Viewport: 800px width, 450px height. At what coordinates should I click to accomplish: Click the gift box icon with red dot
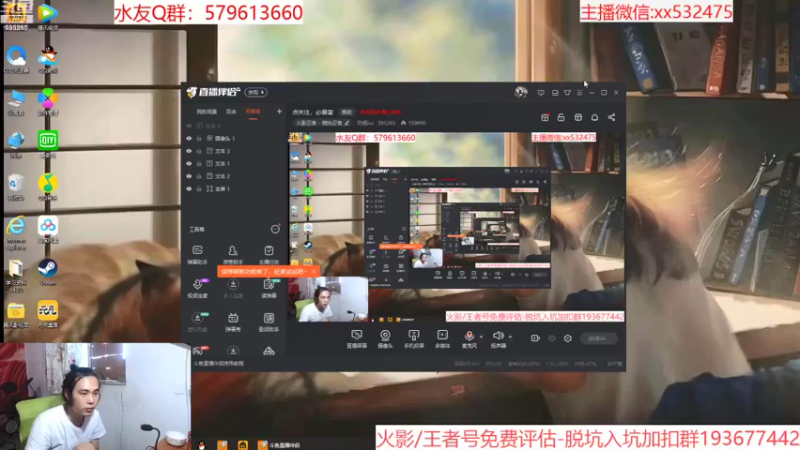click(x=544, y=117)
